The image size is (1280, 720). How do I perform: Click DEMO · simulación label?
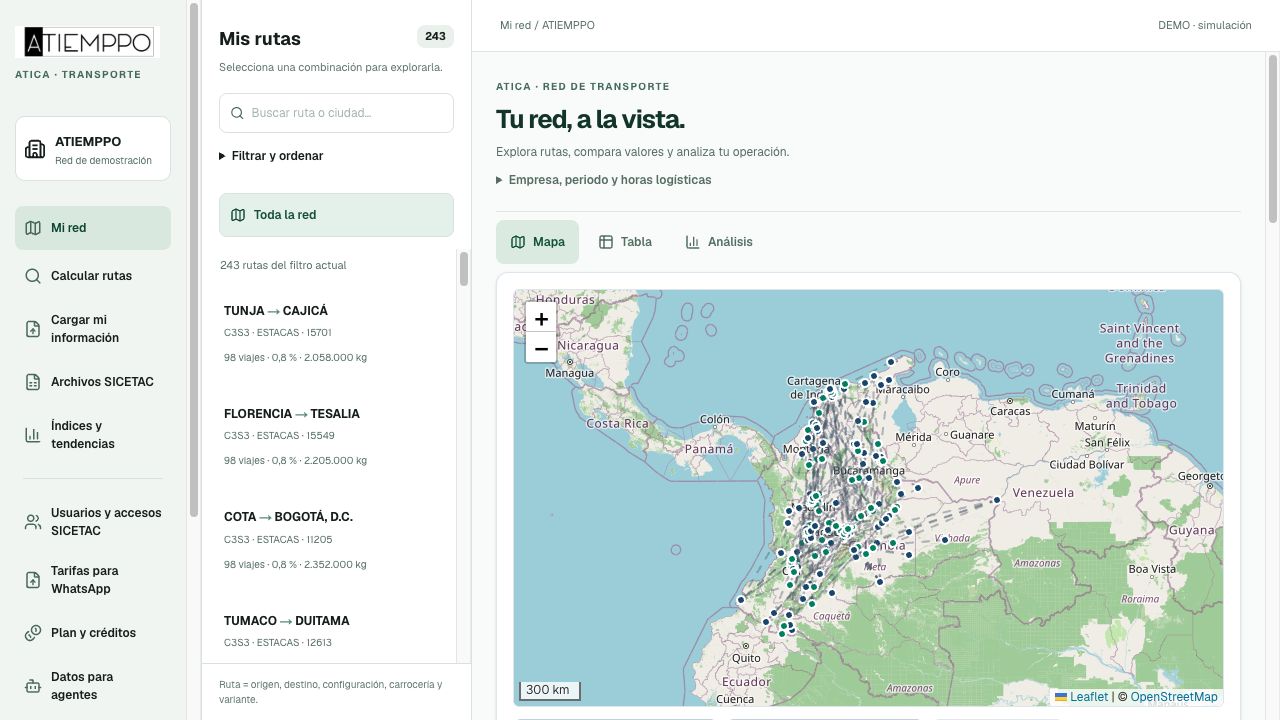[1205, 25]
